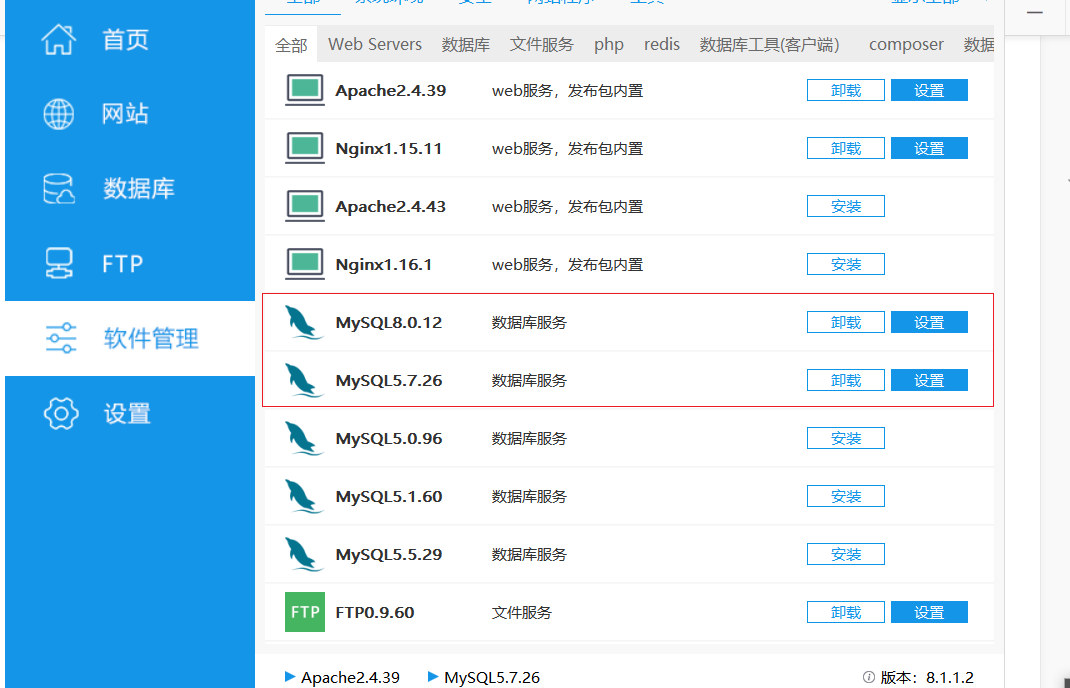The image size is (1070, 688).
Task: Install MySQL5.1.60 with 安装
Action: click(845, 496)
